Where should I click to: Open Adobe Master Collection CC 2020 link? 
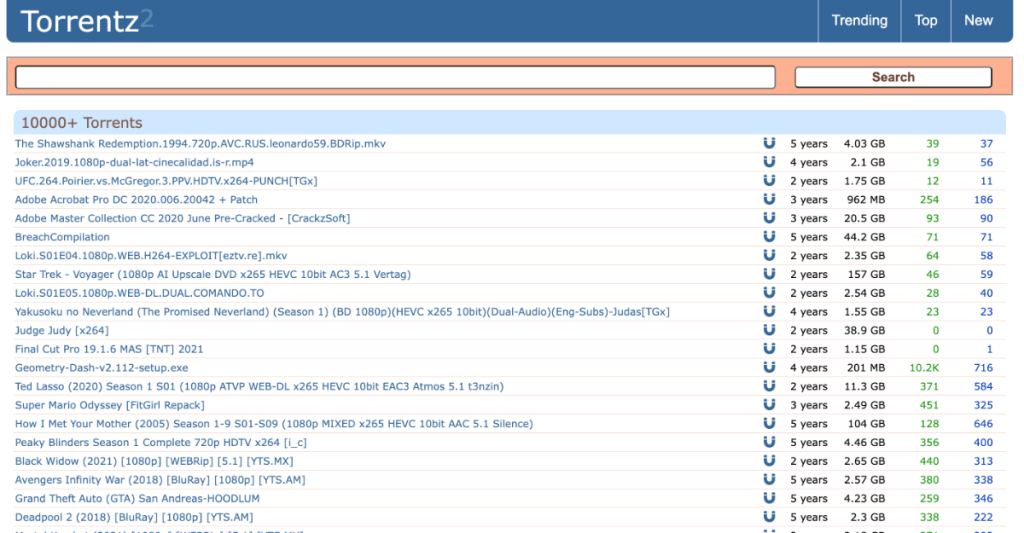click(x=182, y=218)
